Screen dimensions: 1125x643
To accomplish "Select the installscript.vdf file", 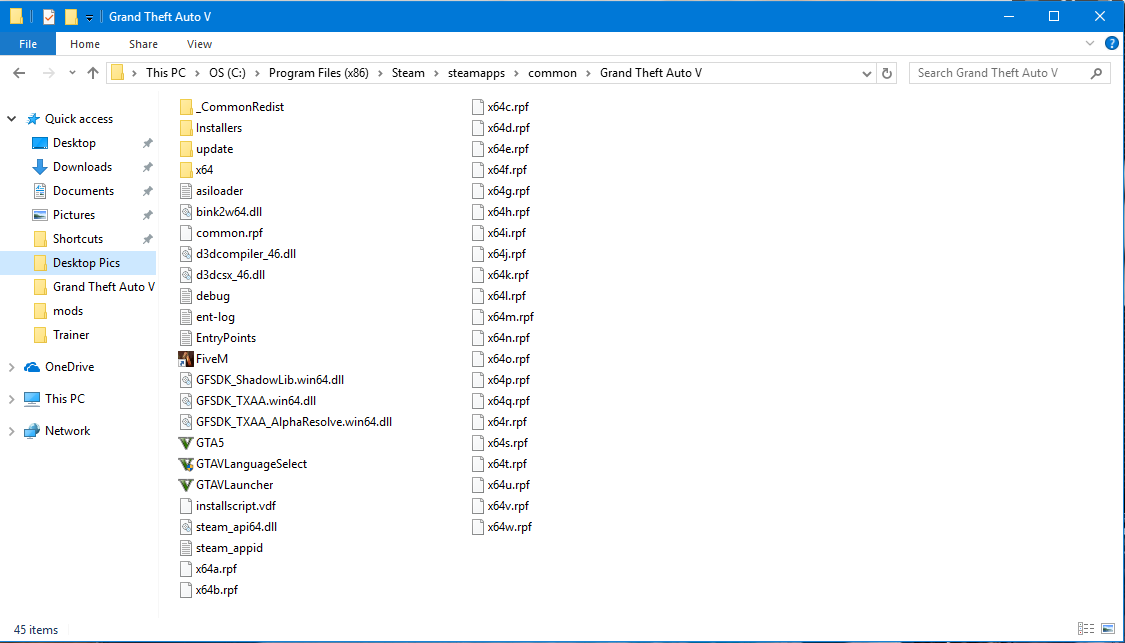I will coord(236,506).
